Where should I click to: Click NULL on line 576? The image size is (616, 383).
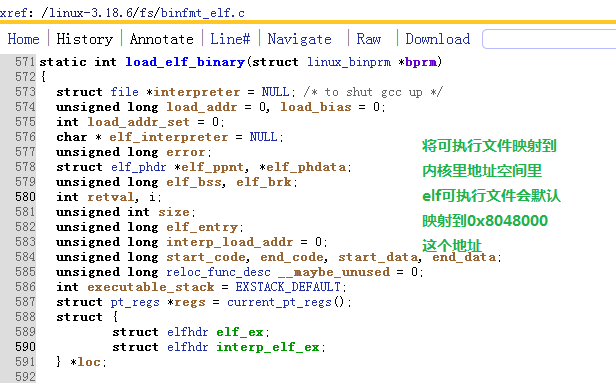pos(263,137)
